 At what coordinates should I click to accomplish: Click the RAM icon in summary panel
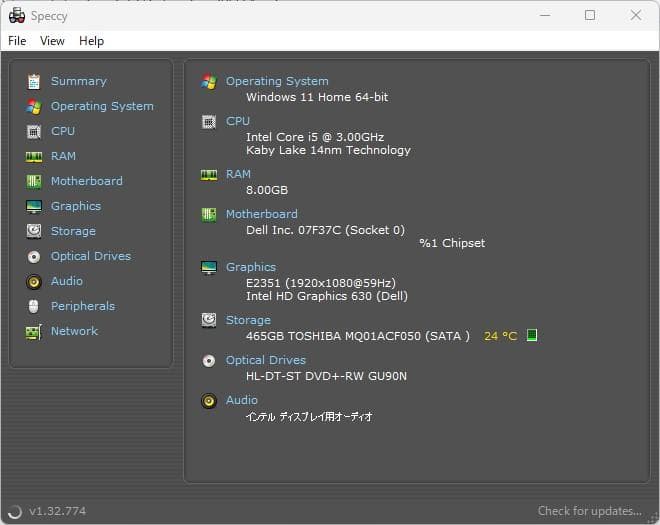[209, 175]
